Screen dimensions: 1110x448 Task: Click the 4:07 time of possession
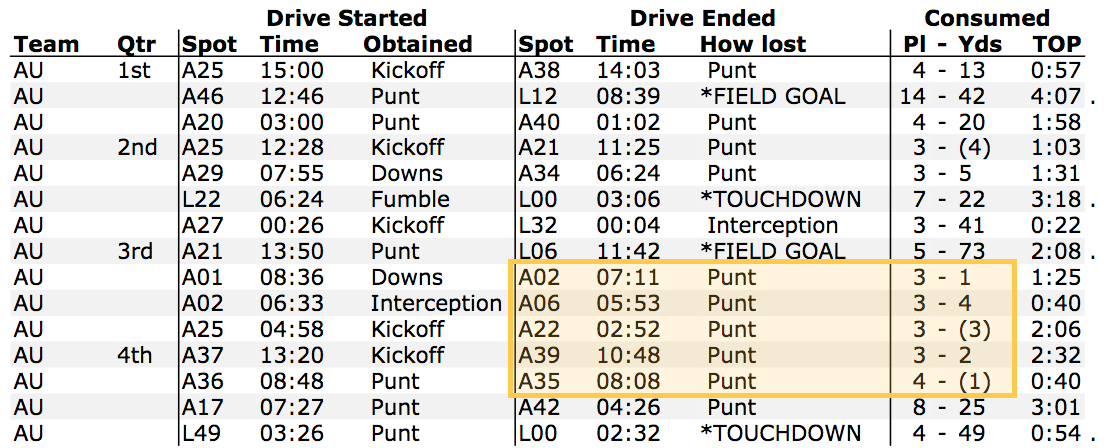[x=1056, y=96]
